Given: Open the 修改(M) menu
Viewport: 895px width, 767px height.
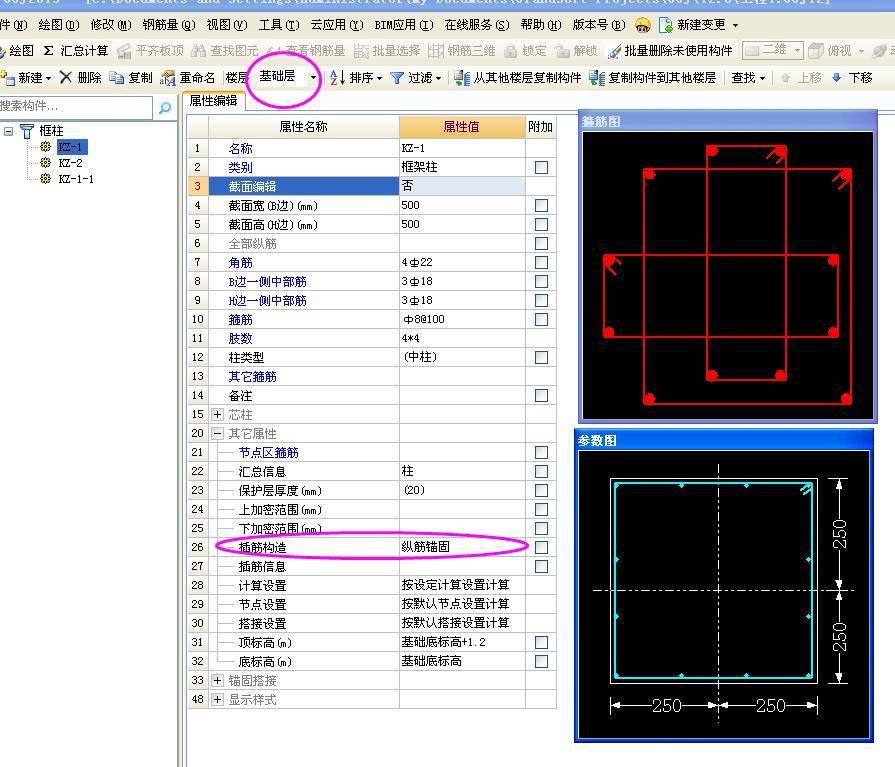Looking at the screenshot, I should click(x=111, y=25).
